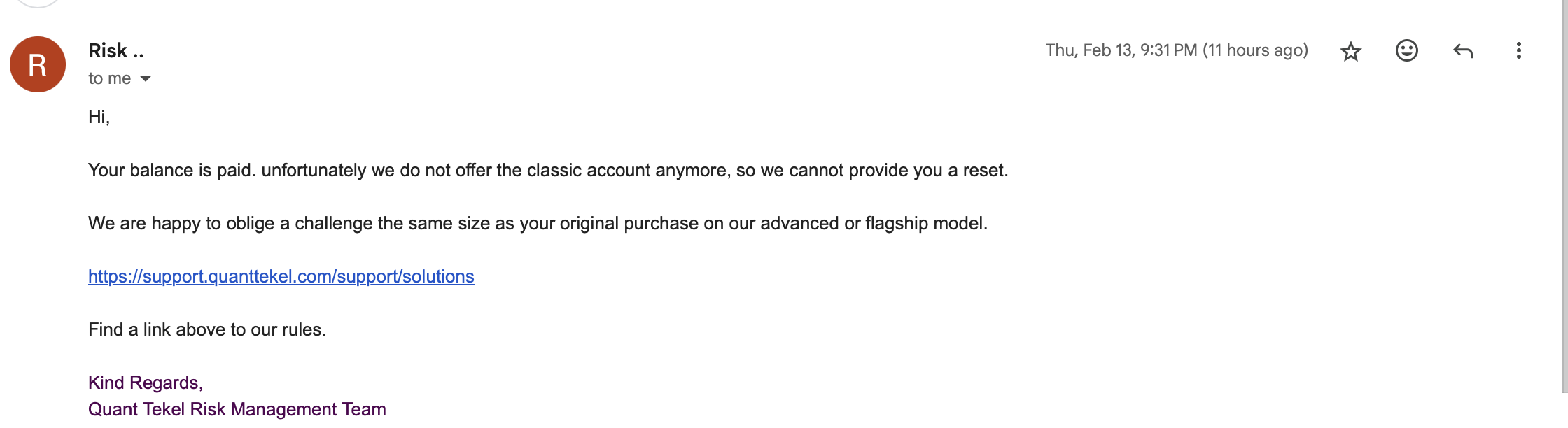Image resolution: width=1568 pixels, height=428 pixels.
Task: Click the "Quant Tekel Risk Management Team" signature
Action: click(x=237, y=410)
